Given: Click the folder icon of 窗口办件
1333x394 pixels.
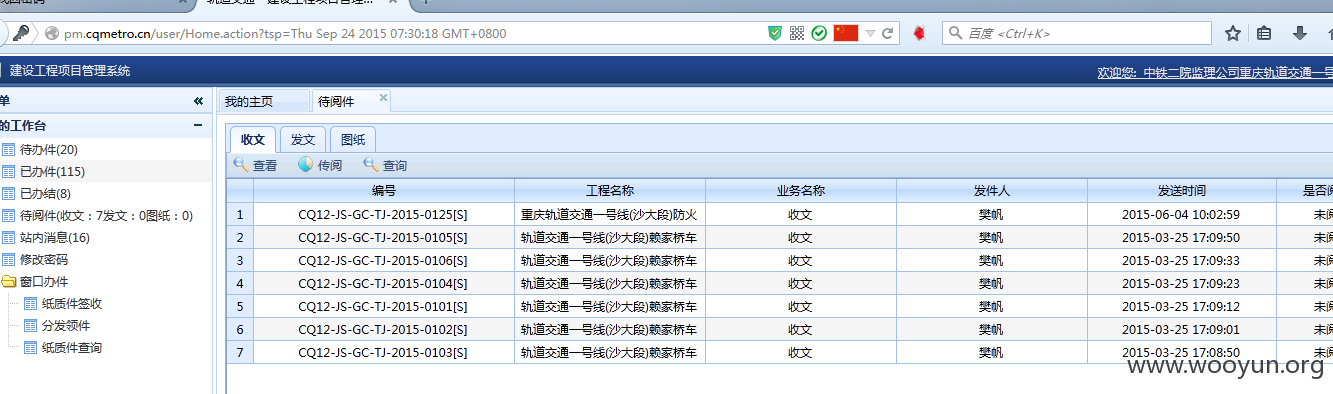Looking at the screenshot, I should (8, 281).
